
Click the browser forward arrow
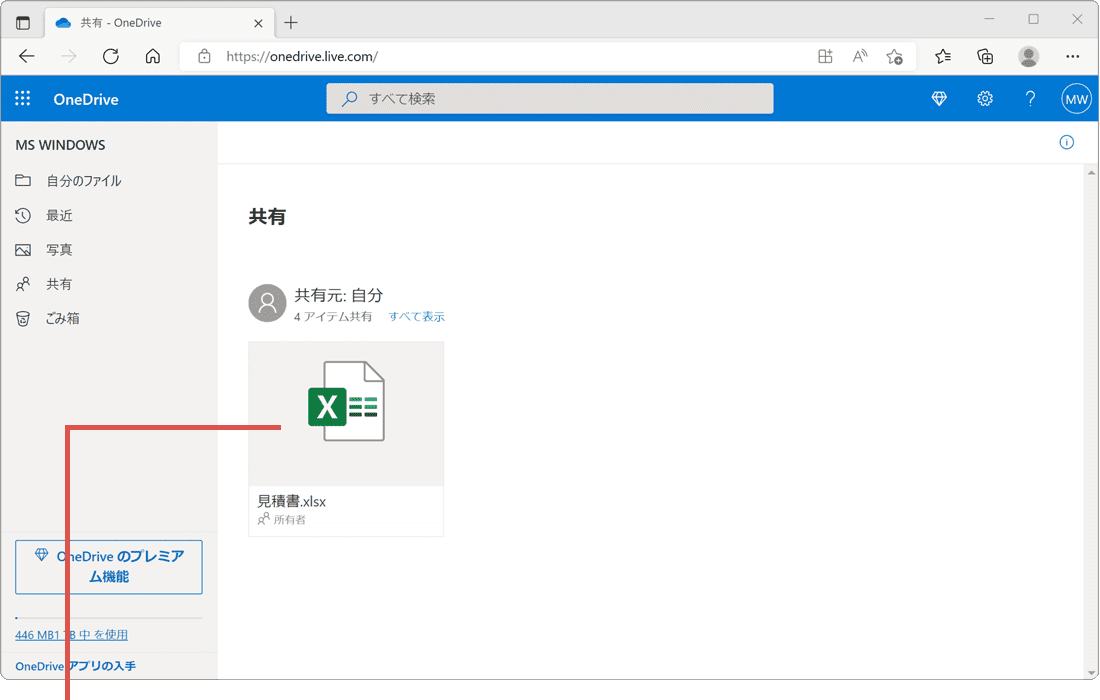(69, 56)
